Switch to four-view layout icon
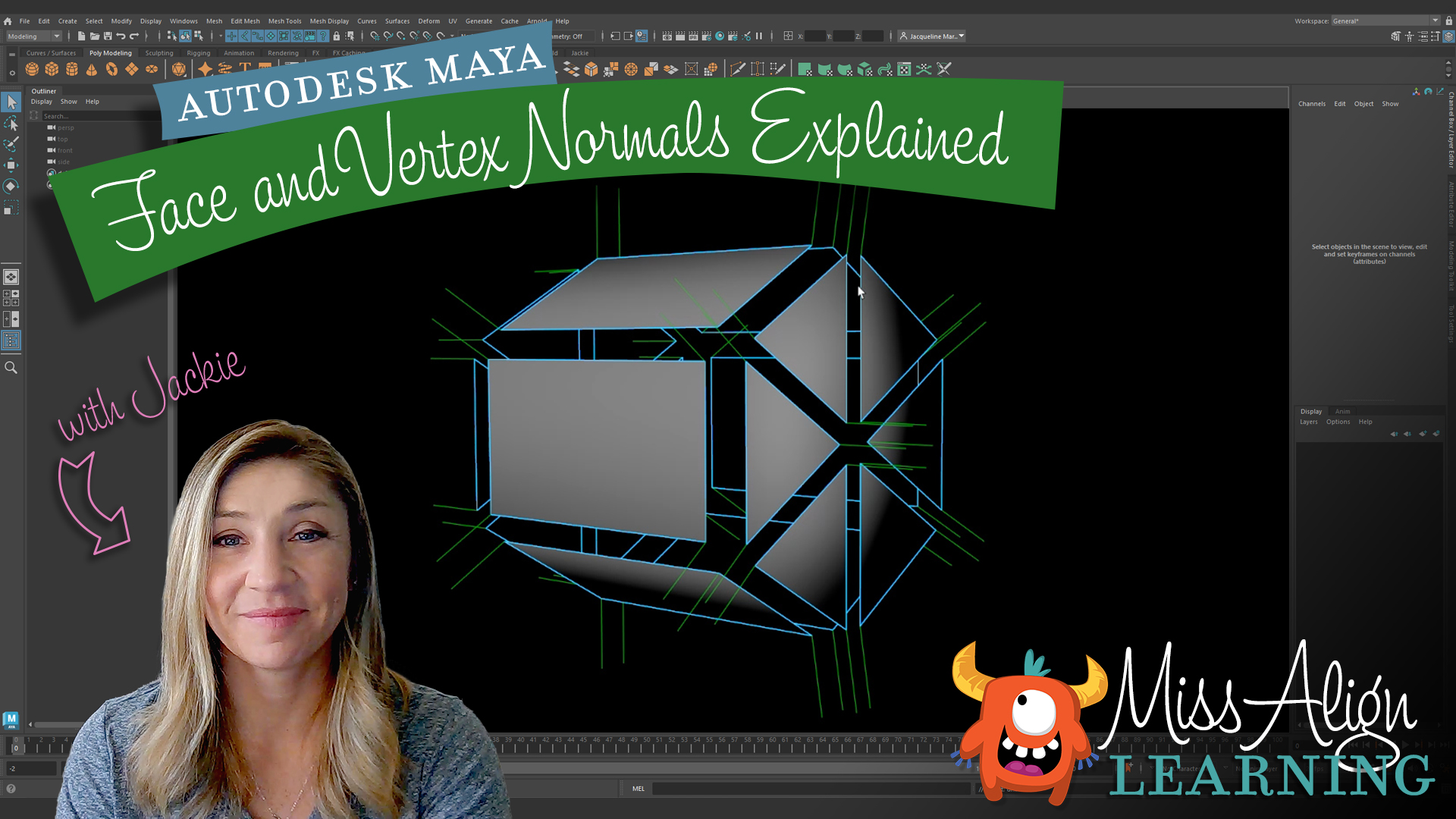 pyautogui.click(x=11, y=297)
